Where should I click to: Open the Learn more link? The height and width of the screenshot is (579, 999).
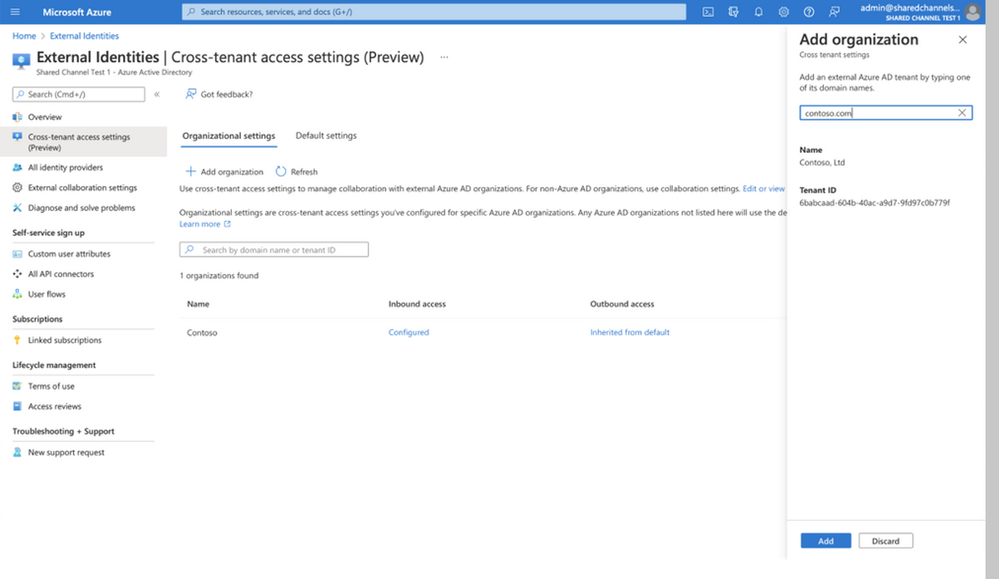(205, 224)
